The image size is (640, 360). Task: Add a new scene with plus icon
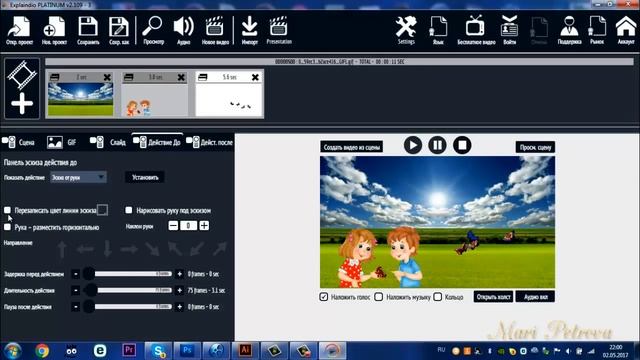[x=22, y=103]
